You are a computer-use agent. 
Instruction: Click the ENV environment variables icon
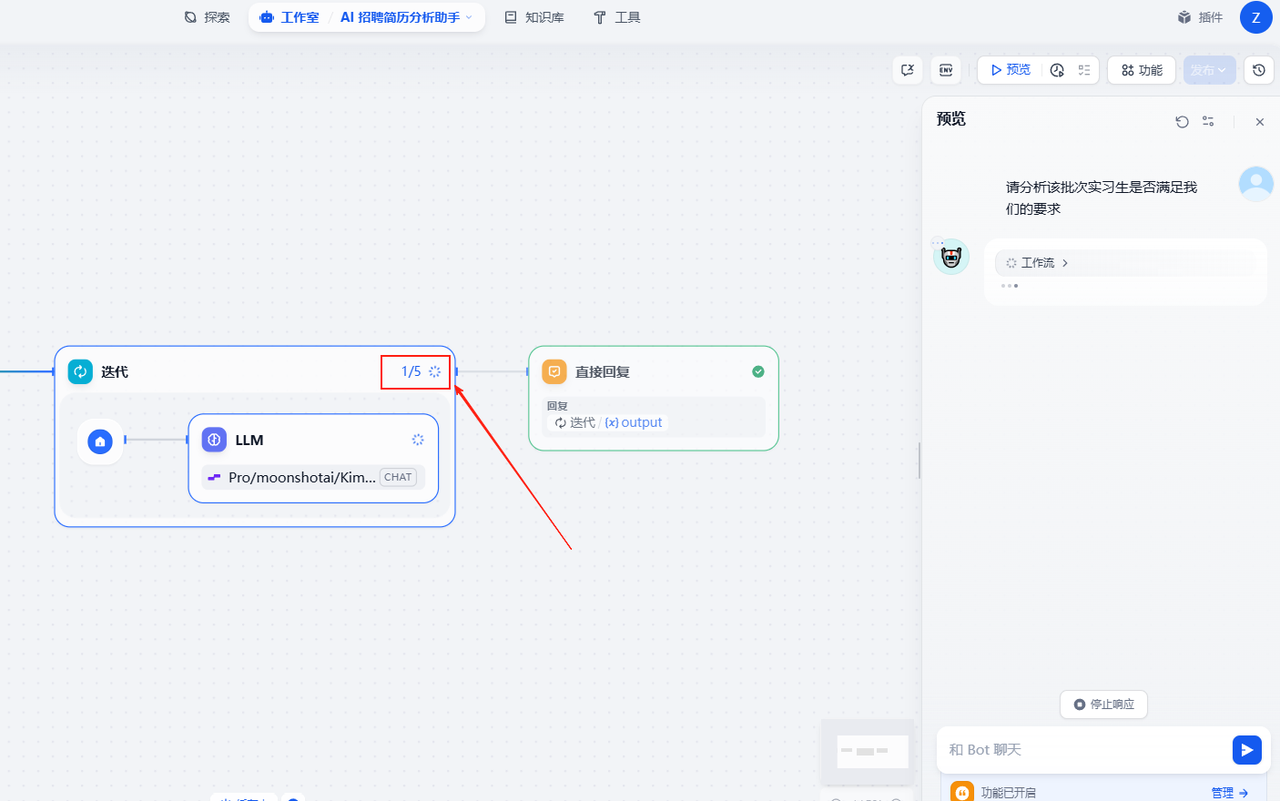[x=945, y=70]
